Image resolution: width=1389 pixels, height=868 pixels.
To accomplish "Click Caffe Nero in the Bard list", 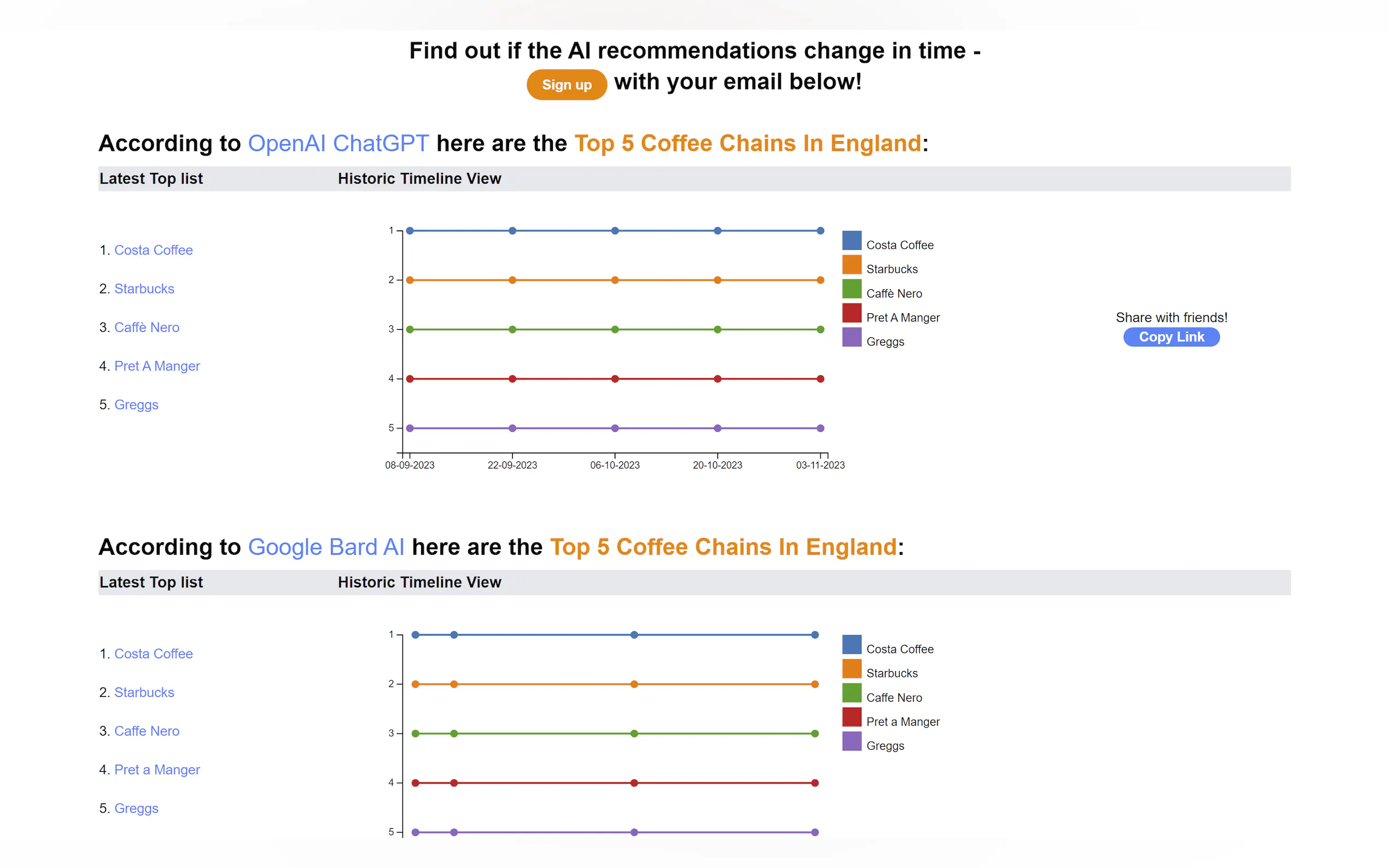I will point(147,731).
